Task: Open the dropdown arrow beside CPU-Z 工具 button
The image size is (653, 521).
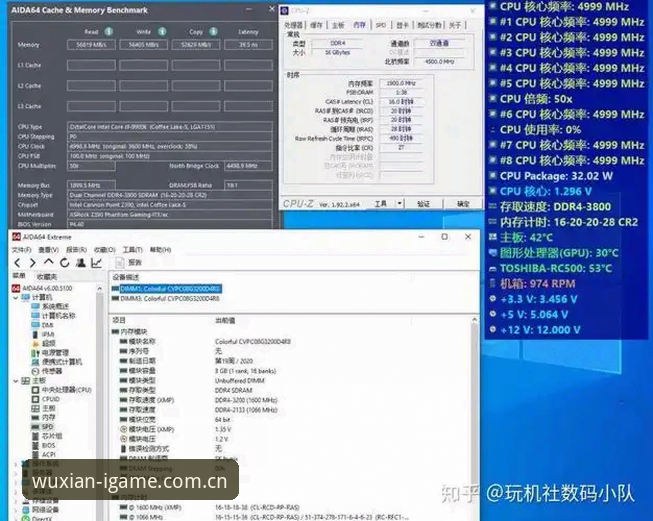Action: pos(399,204)
